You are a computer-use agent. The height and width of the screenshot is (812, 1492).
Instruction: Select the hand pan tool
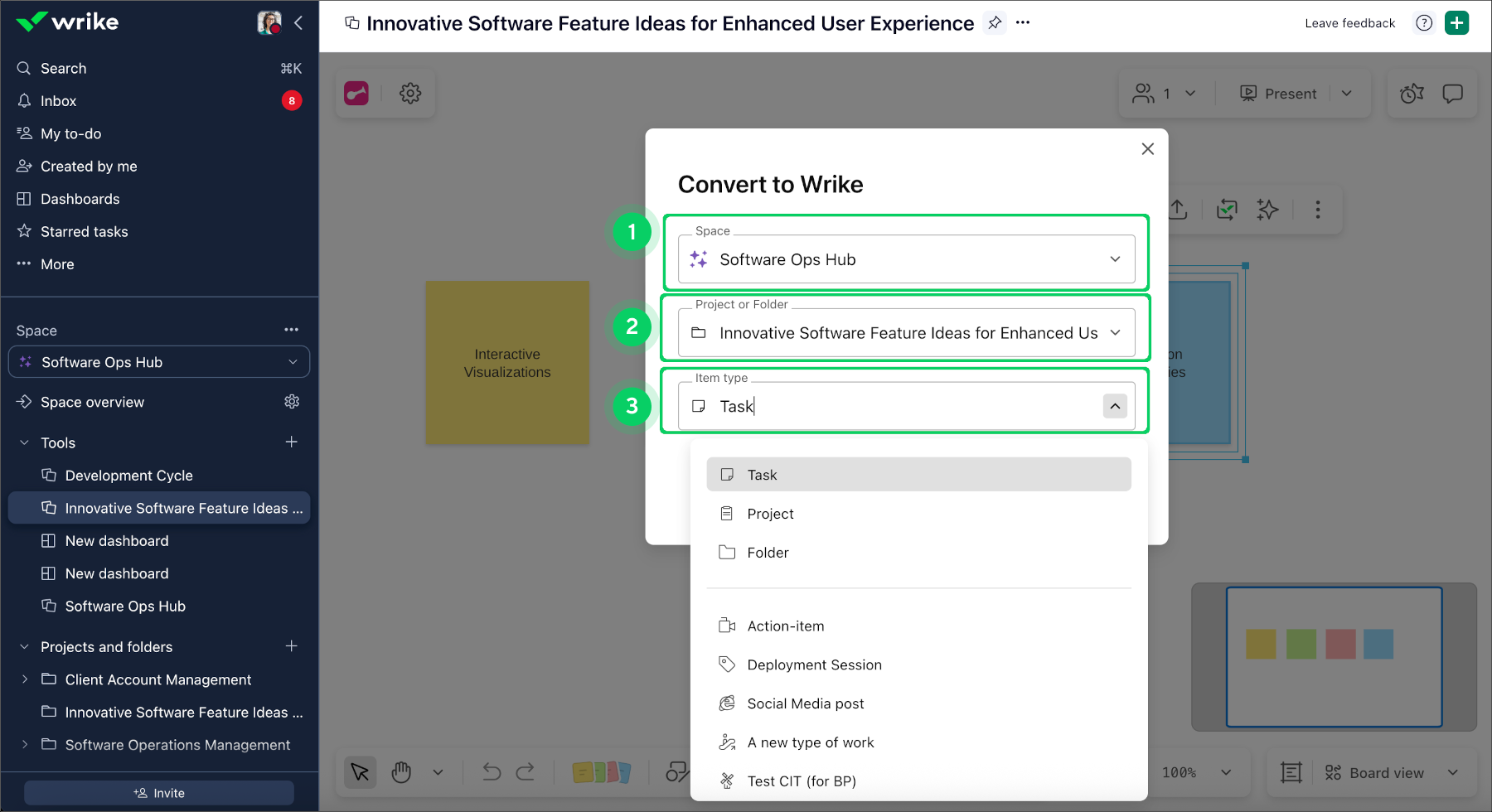point(401,771)
